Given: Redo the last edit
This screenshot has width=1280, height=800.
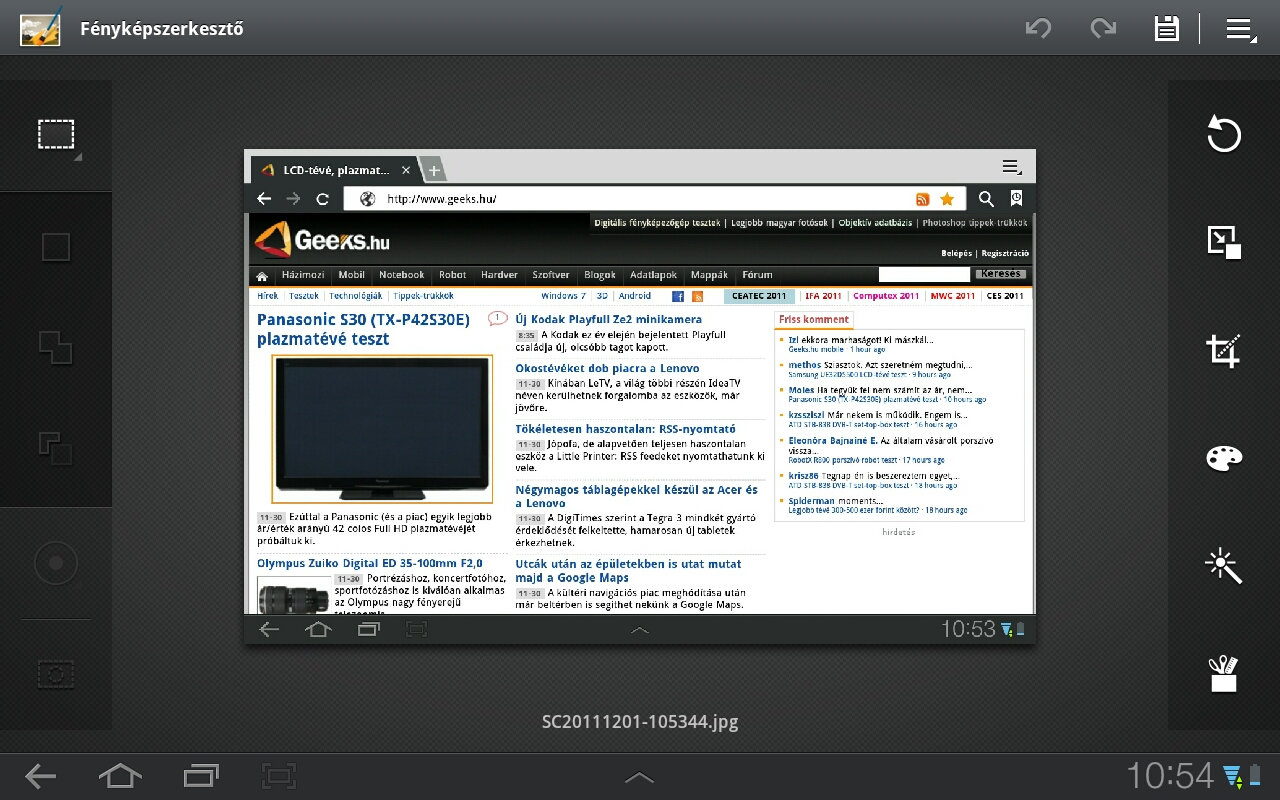Looking at the screenshot, I should [1103, 28].
